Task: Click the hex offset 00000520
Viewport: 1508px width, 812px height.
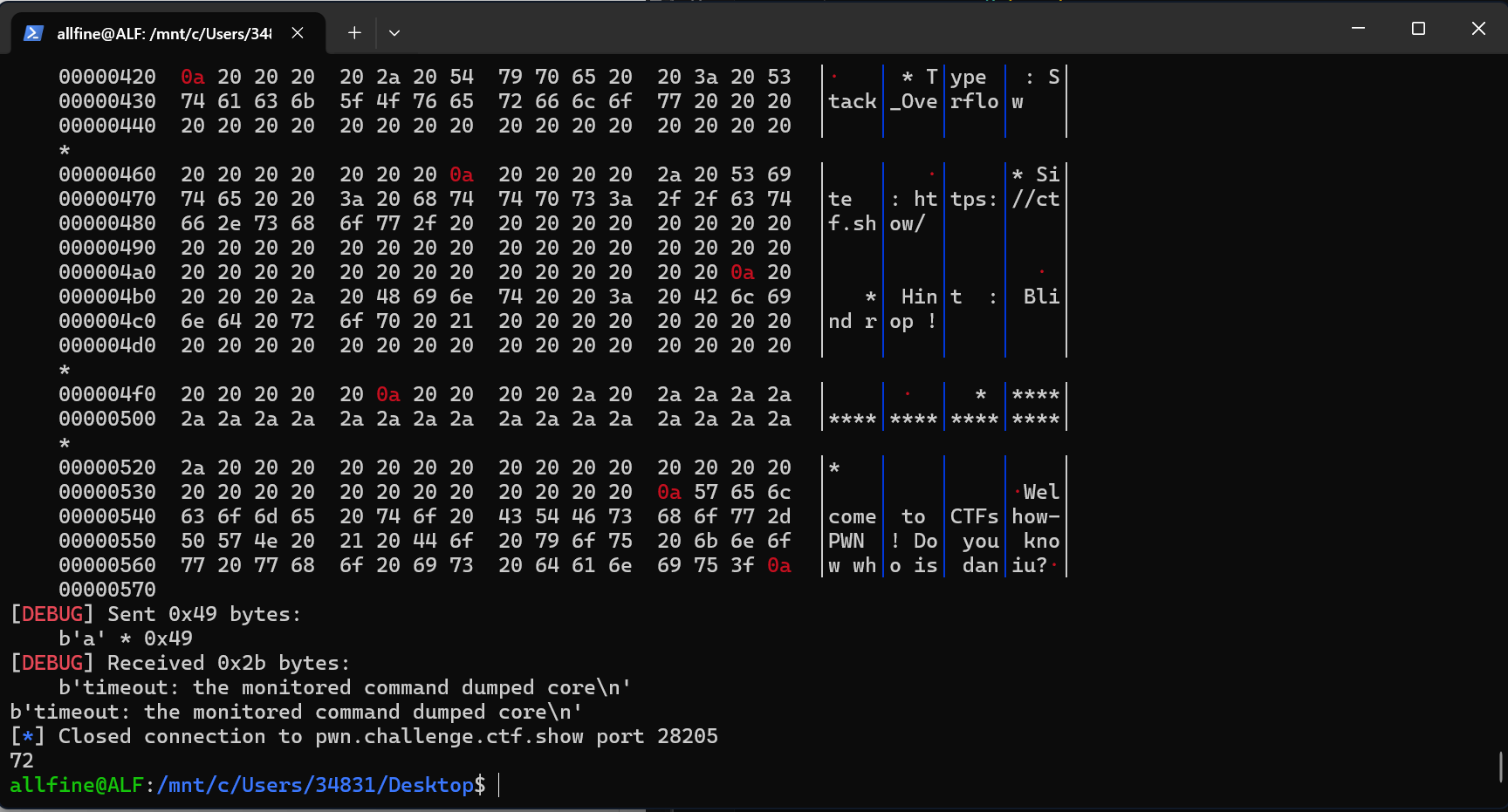Action: [x=107, y=467]
